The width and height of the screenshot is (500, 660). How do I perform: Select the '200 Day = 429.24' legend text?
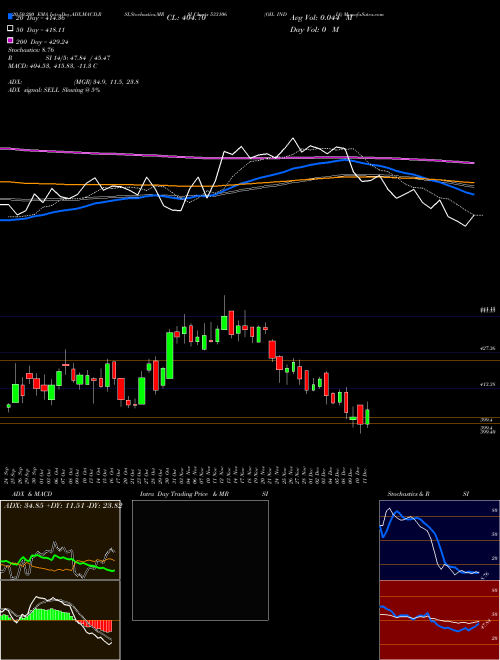[43, 42]
